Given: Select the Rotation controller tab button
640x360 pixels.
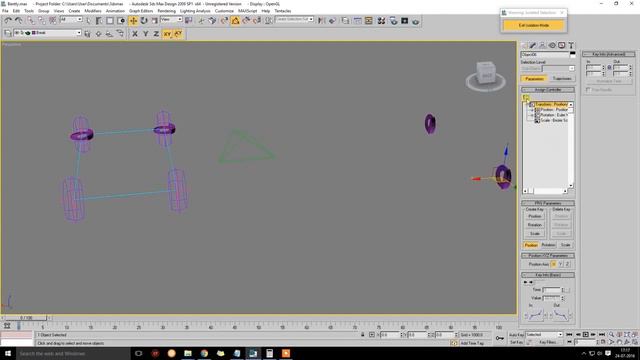Looking at the screenshot, I should coord(548,245).
